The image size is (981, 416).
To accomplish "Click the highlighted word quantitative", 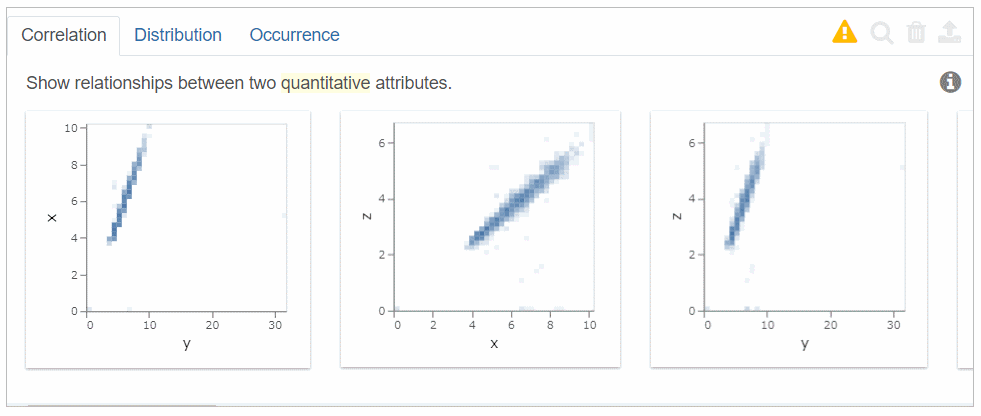I will point(325,83).
